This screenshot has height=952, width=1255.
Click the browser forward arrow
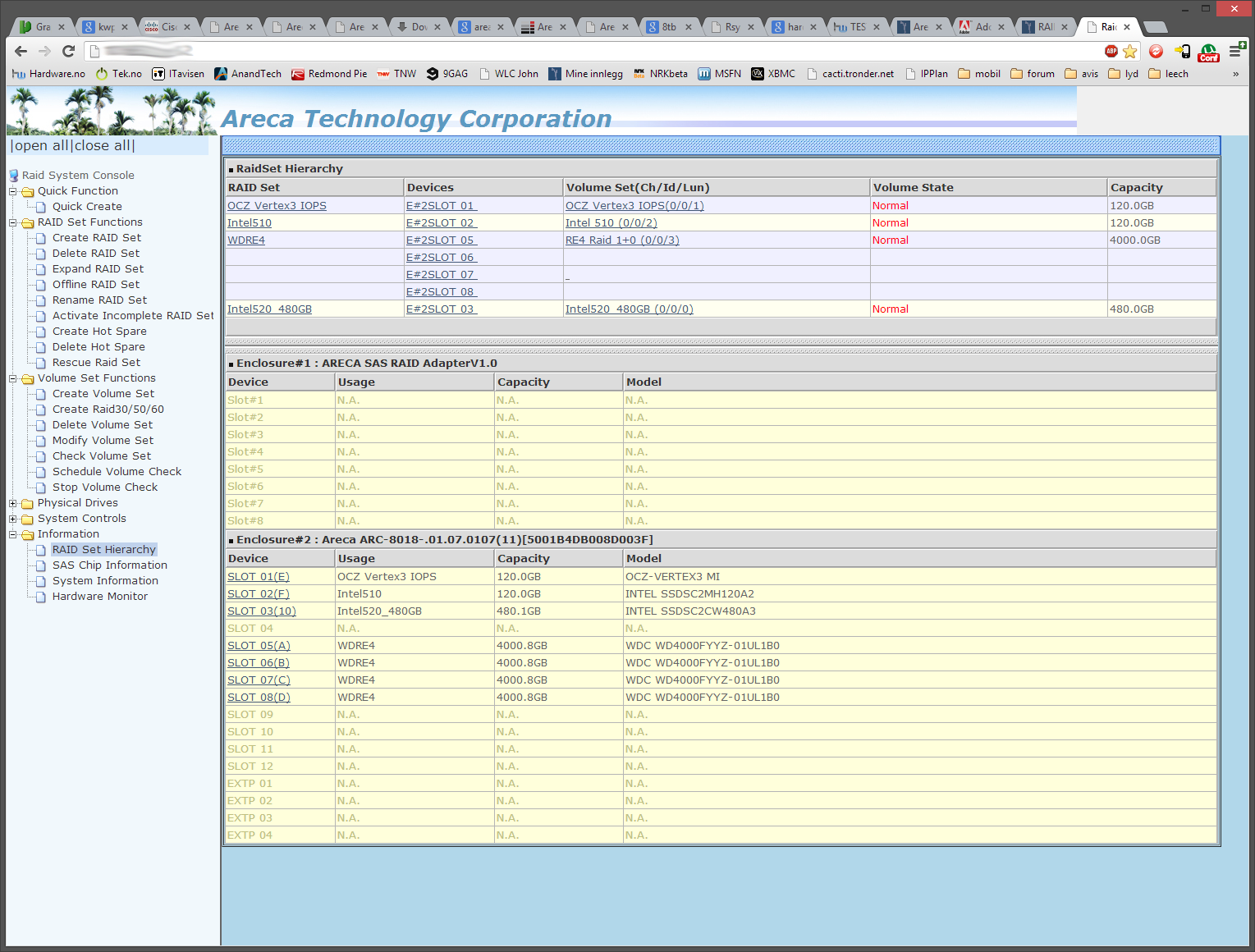tap(44, 51)
